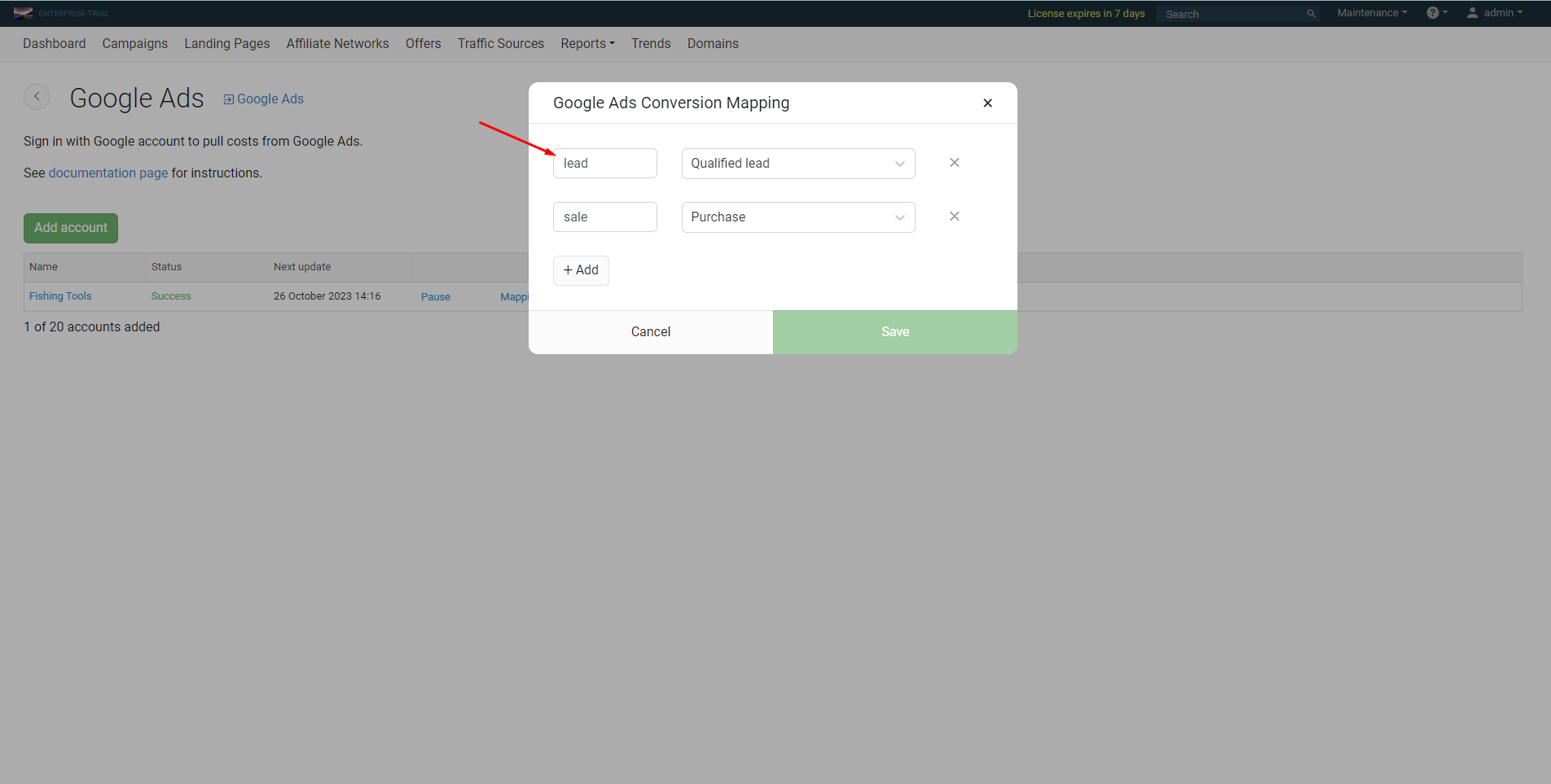Click the + Add mapping button
Screen dimensions: 1551x784
(x=581, y=270)
